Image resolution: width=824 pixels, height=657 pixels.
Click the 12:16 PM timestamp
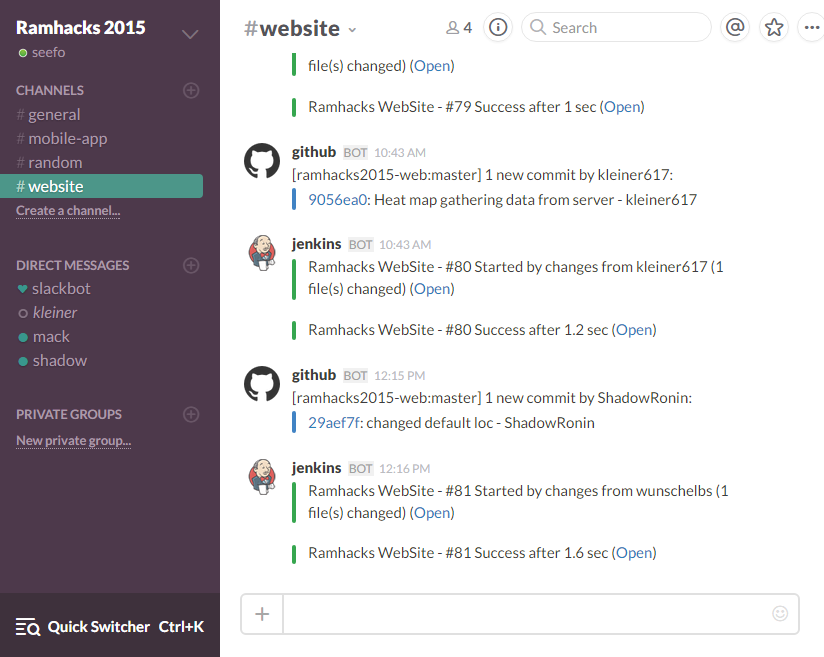tap(405, 469)
